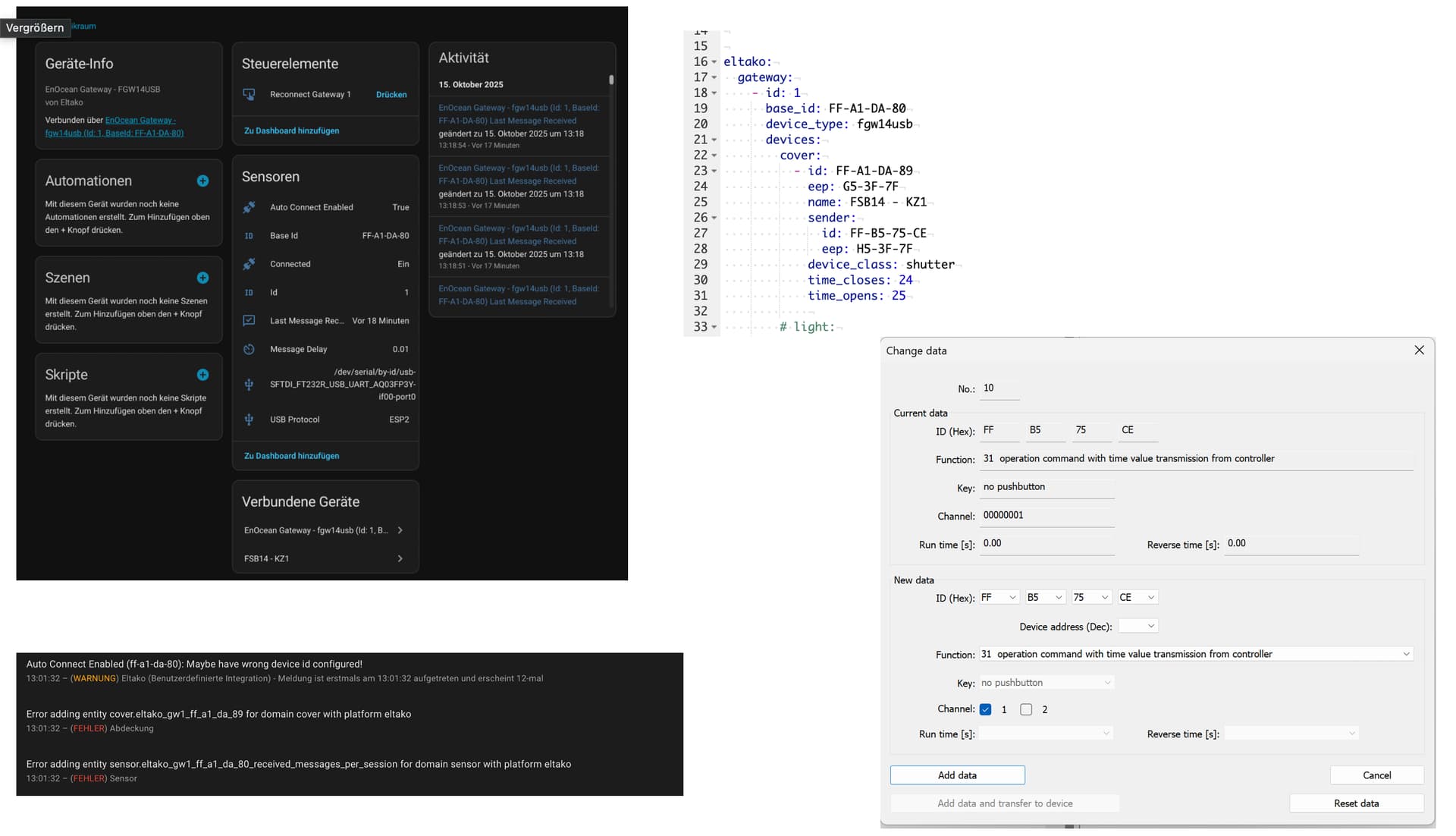Expand the FF ID hex dropdown
Viewport: 1456px width, 836px height.
[x=1012, y=598]
